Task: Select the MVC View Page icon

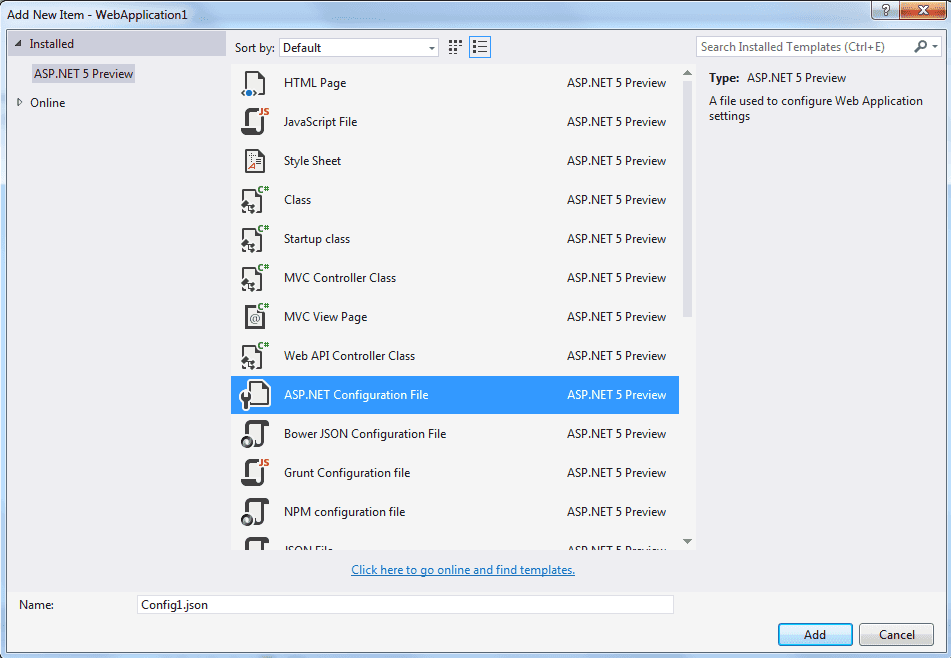Action: (x=255, y=317)
